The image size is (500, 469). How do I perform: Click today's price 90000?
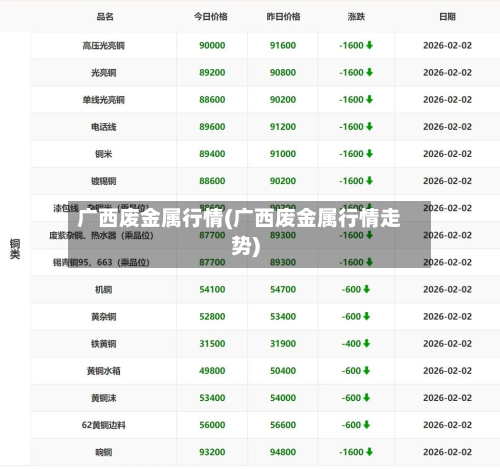[x=212, y=45]
